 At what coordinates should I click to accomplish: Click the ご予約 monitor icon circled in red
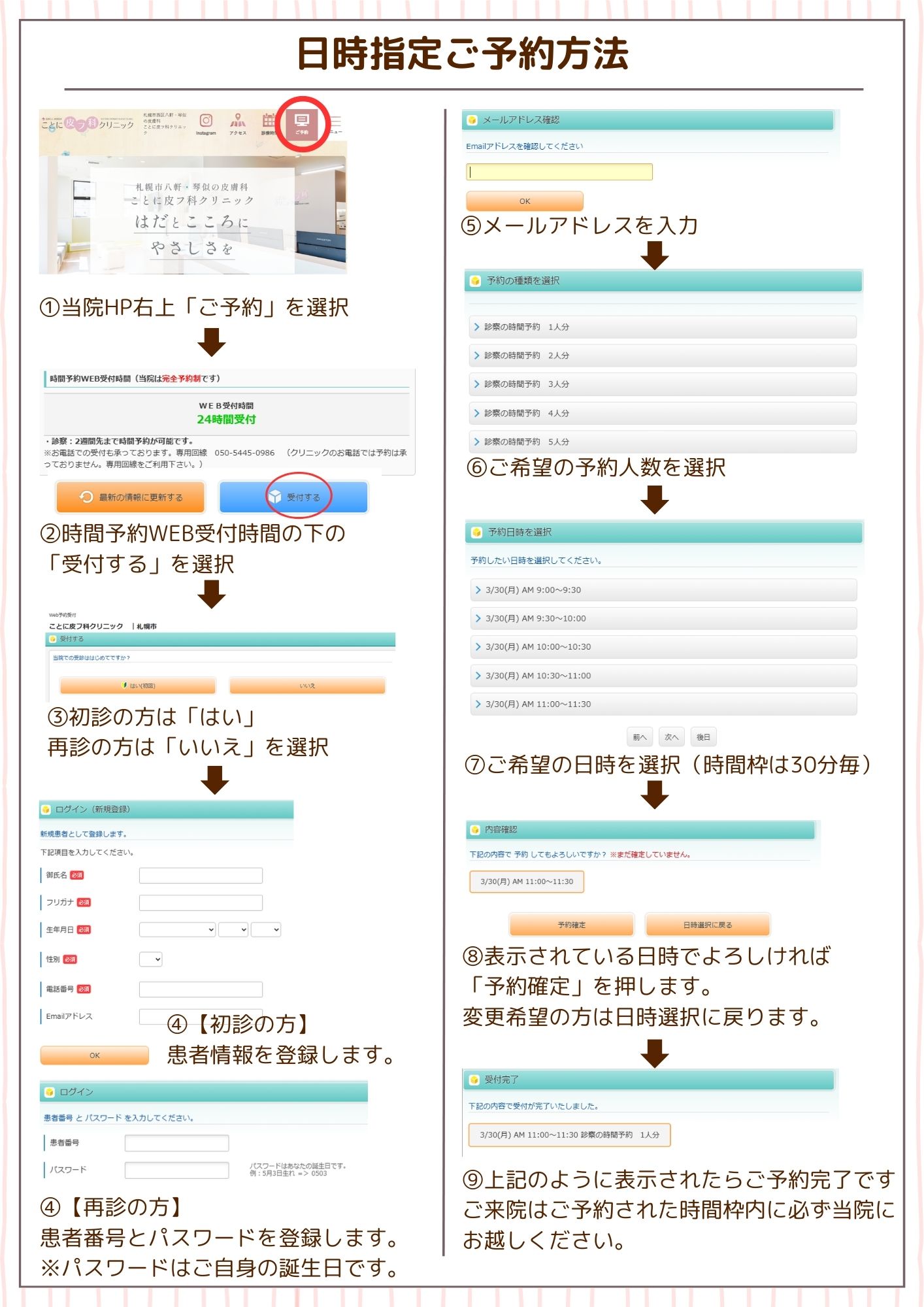[x=301, y=122]
